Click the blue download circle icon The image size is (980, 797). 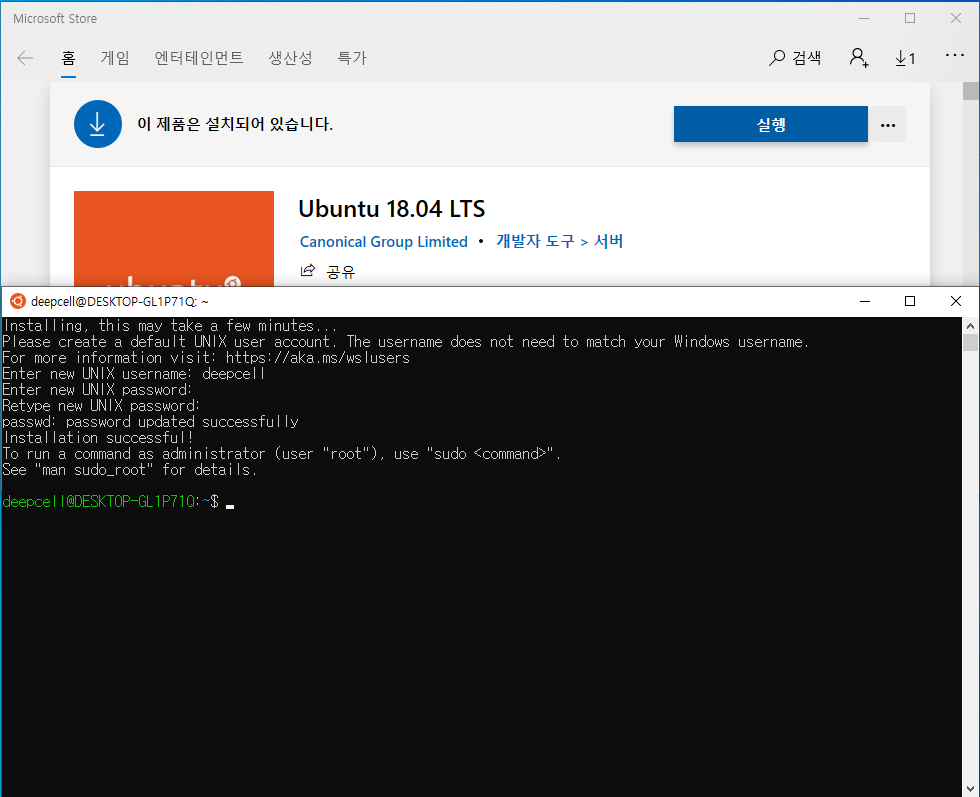point(98,124)
